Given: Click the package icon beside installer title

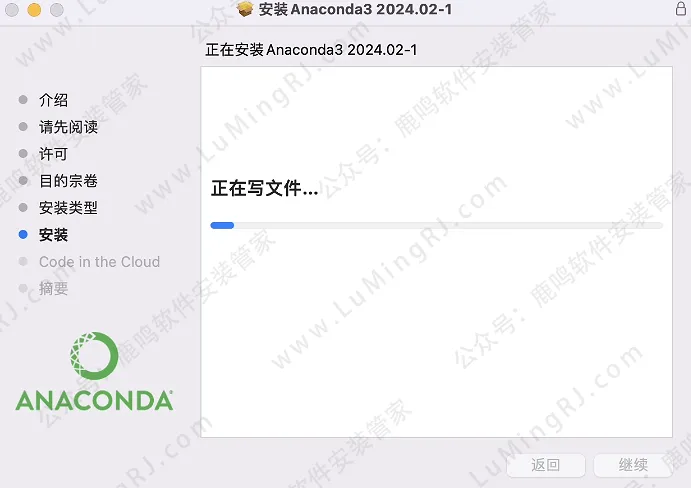Looking at the screenshot, I should (245, 9).
